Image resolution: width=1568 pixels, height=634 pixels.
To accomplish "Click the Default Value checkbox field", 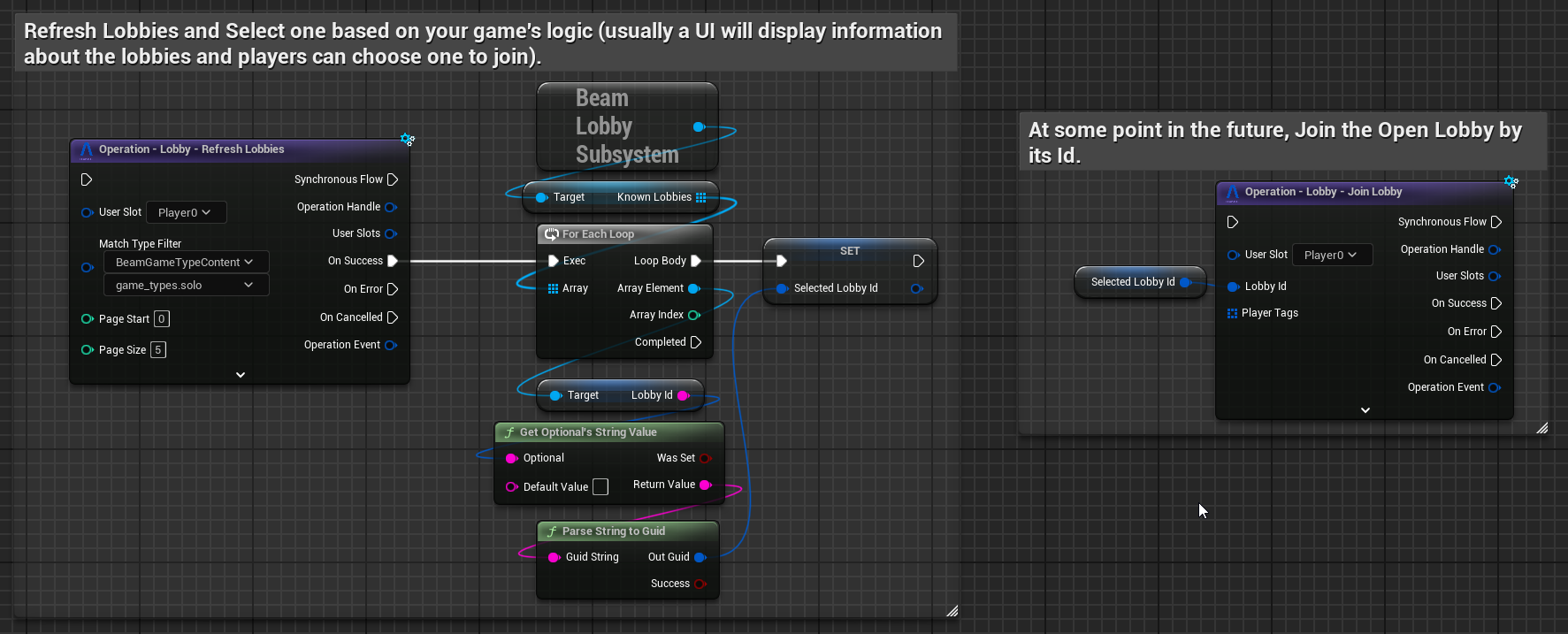I will click(x=600, y=487).
